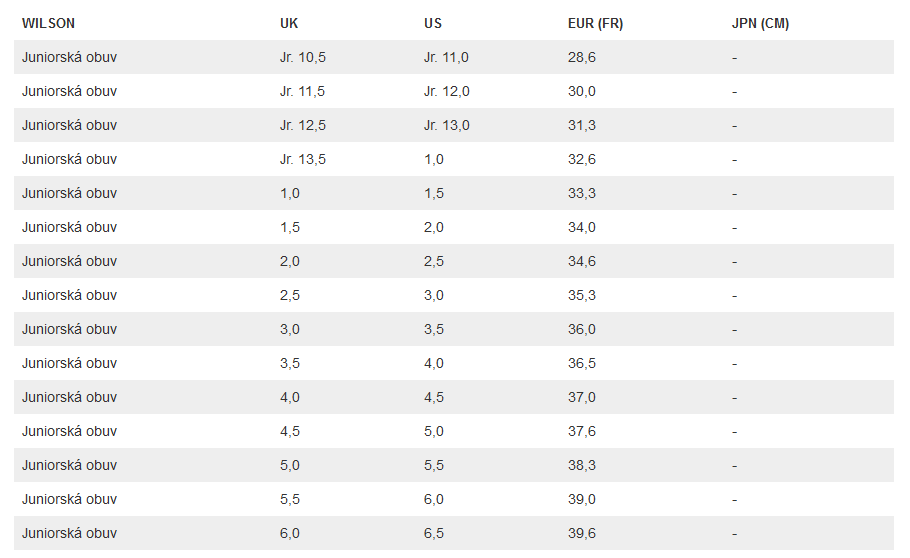Select the EUR size 33,3 cell

(582, 194)
